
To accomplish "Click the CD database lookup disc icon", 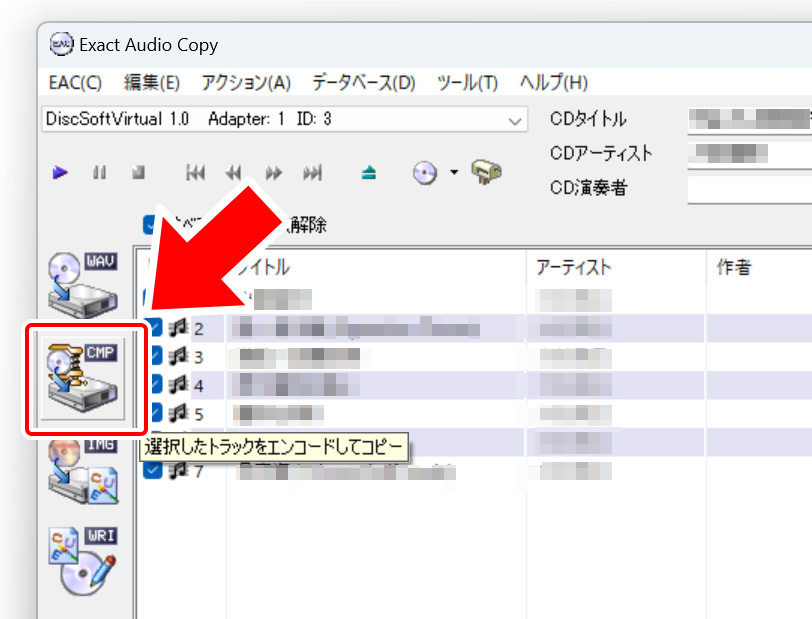I will [x=425, y=172].
